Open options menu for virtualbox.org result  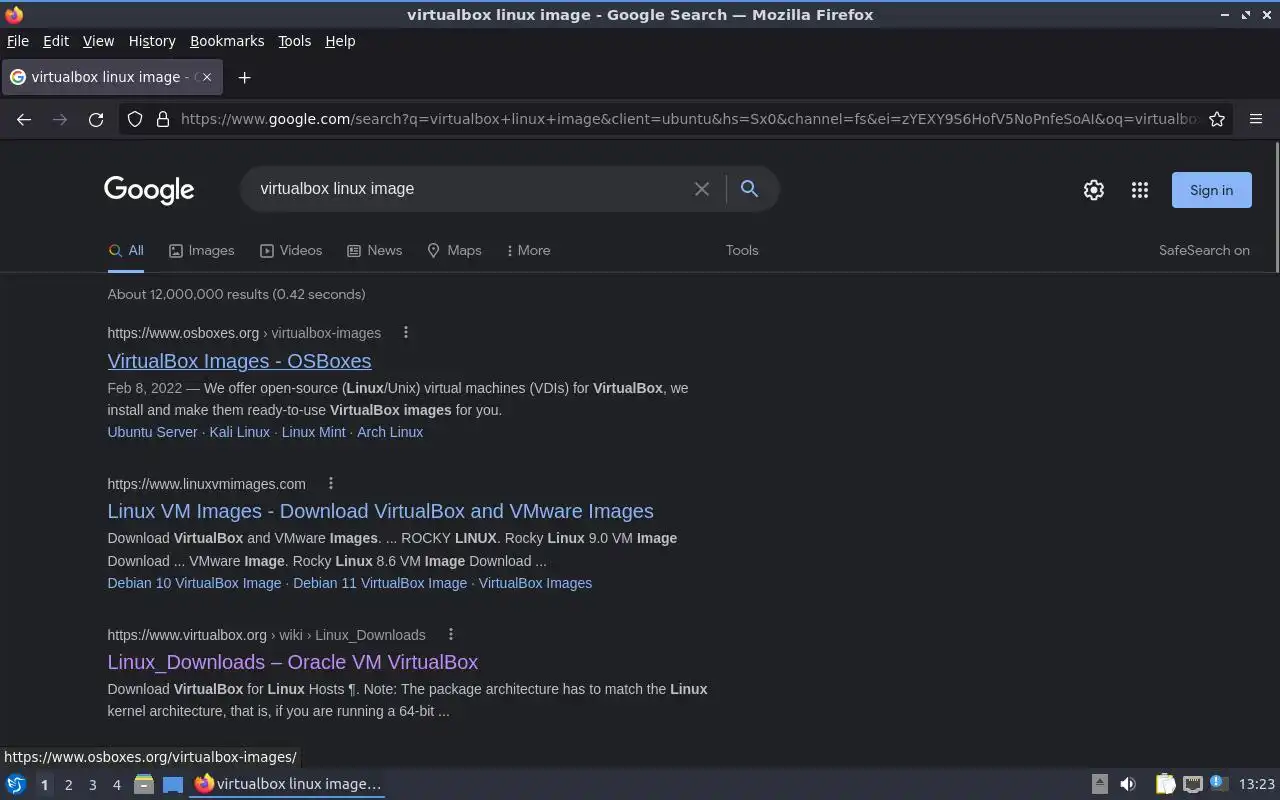click(x=450, y=634)
